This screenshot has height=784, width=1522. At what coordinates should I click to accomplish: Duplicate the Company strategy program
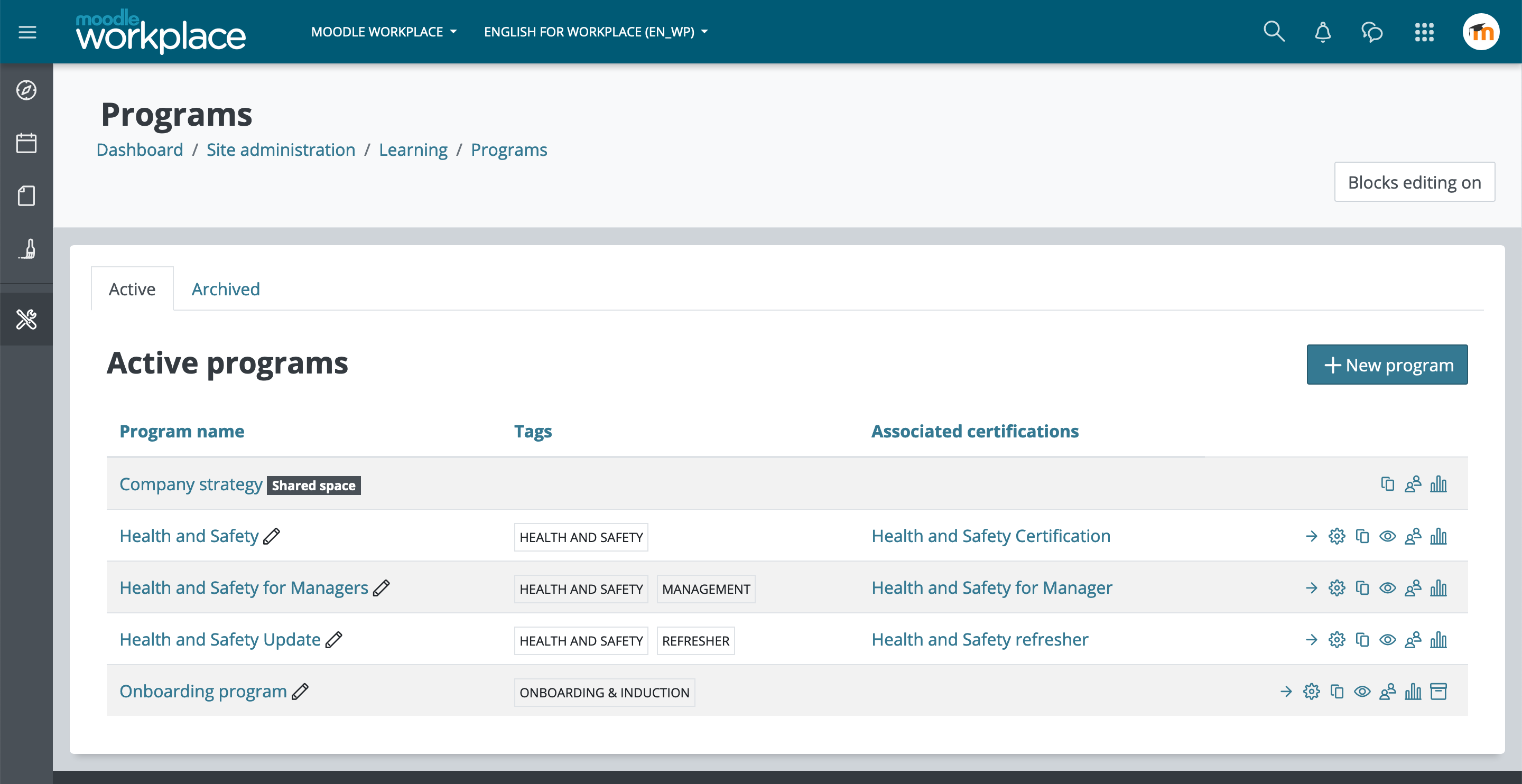click(x=1387, y=484)
